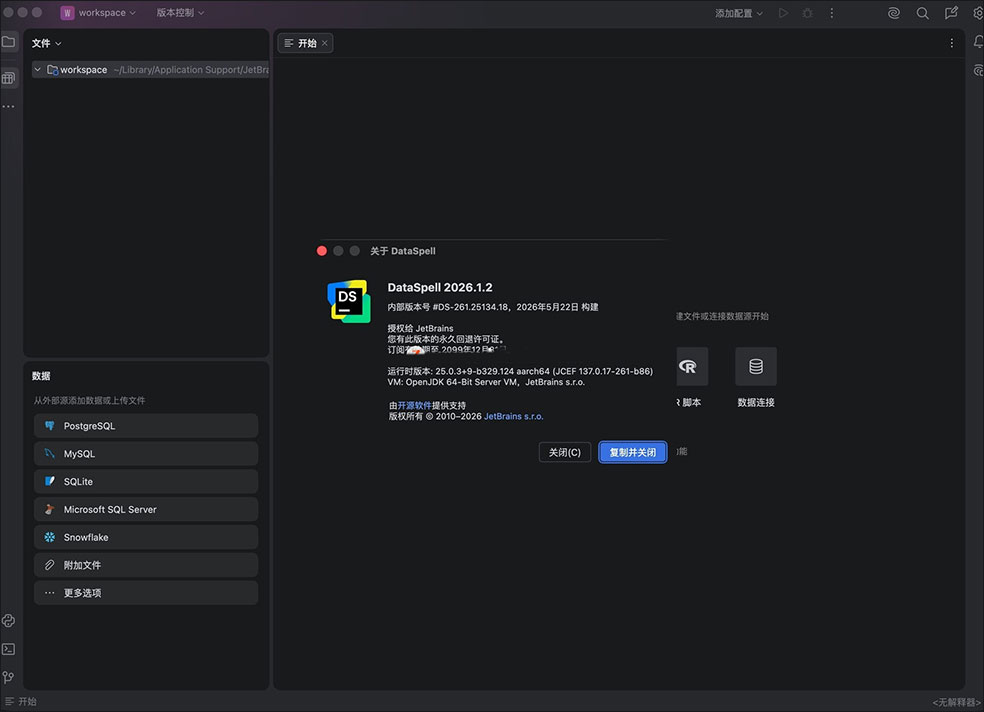Click the 开始 status bar breadcrumb
The image size is (984, 712).
pos(21,701)
